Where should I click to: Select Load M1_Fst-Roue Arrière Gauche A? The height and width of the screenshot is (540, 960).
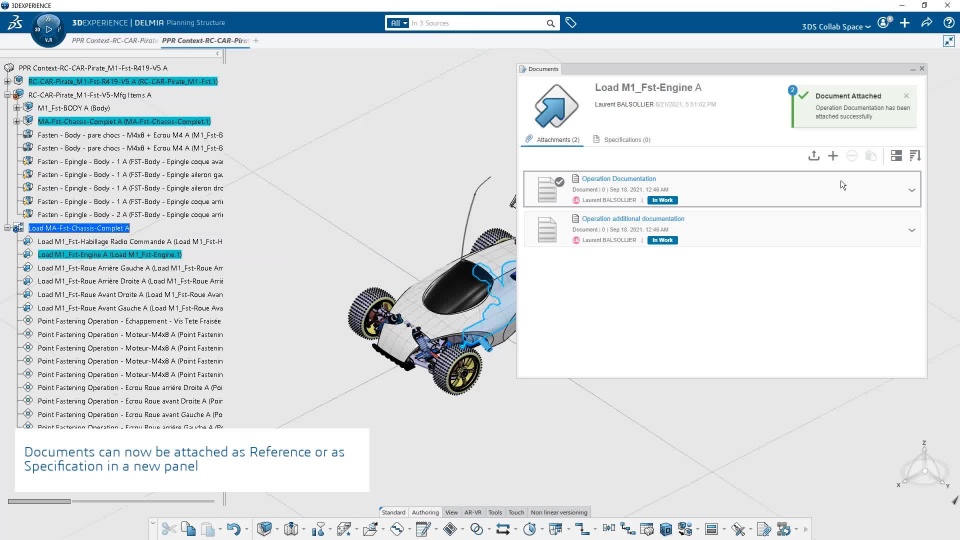point(130,268)
